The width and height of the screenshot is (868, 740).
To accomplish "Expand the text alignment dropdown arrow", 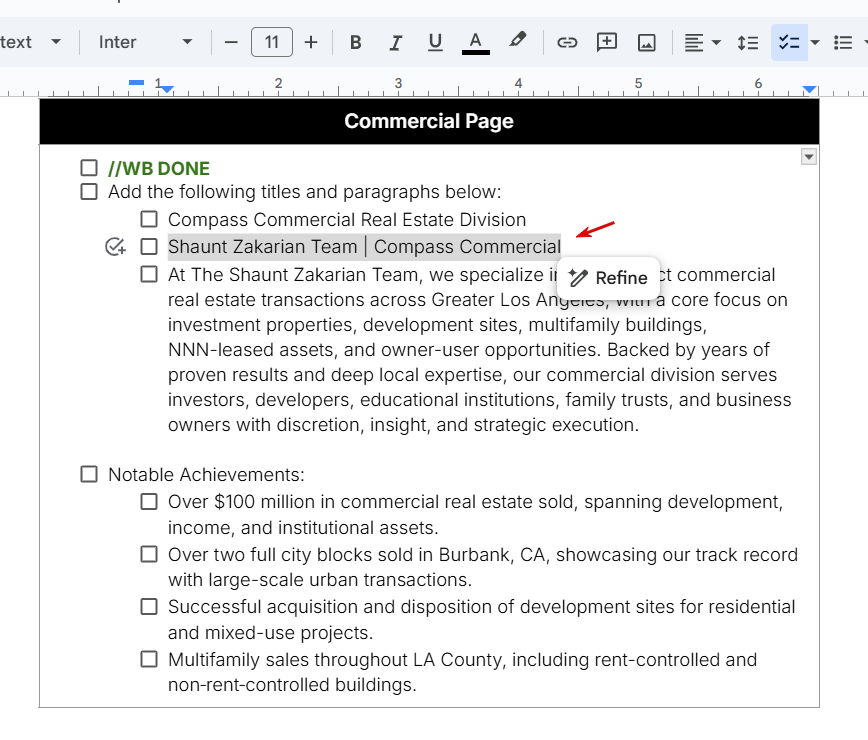I will 716,43.
